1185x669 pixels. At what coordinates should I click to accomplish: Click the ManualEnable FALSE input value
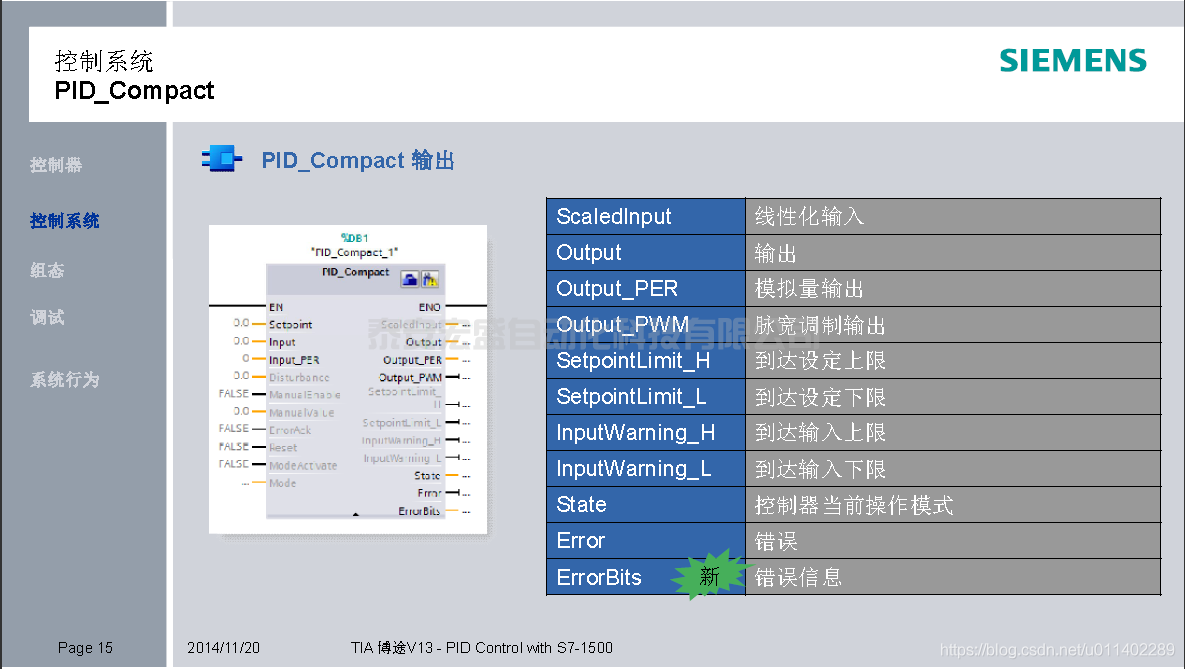point(233,394)
